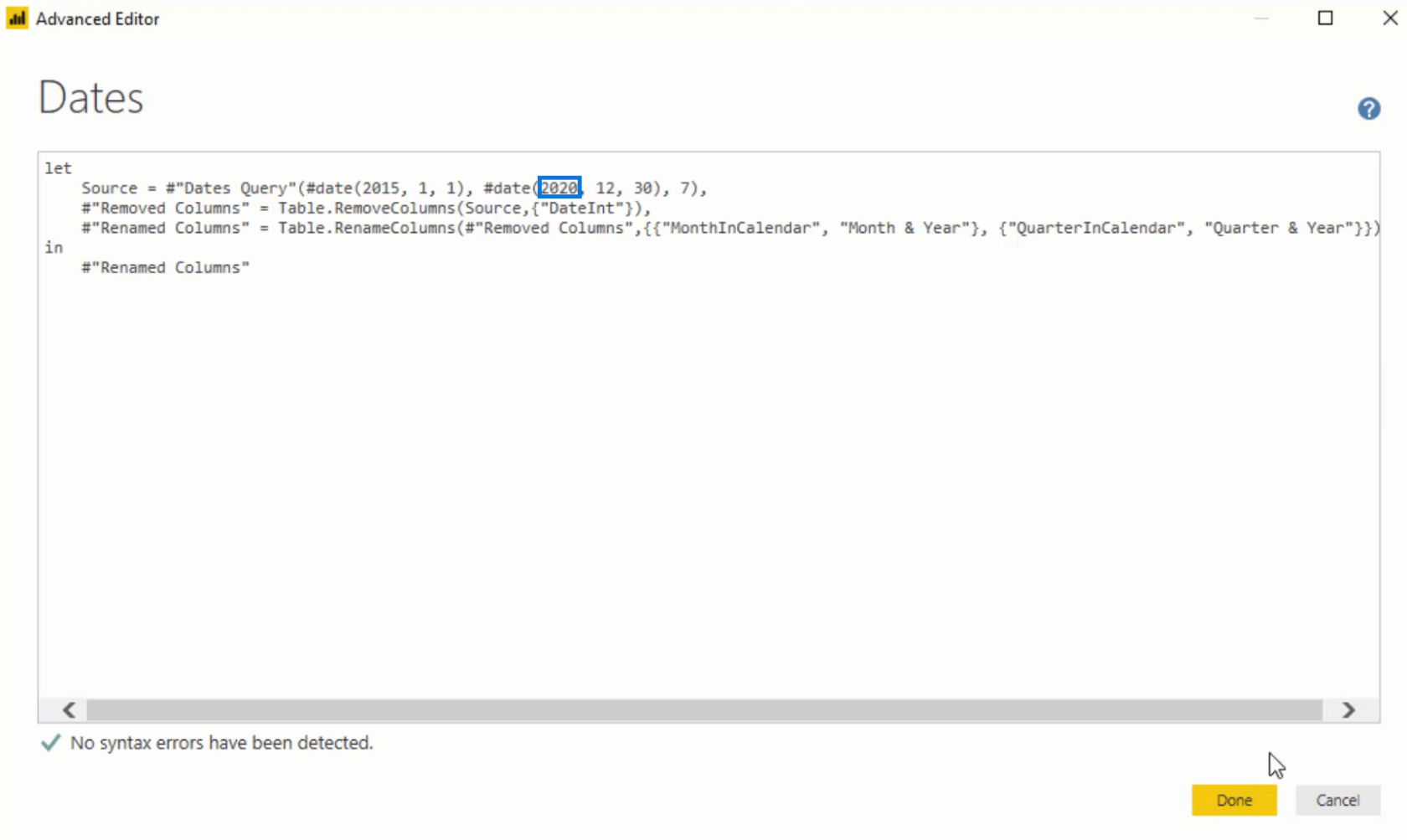This screenshot has width=1407, height=840.
Task: Open the help question mark icon
Action: 1368,109
